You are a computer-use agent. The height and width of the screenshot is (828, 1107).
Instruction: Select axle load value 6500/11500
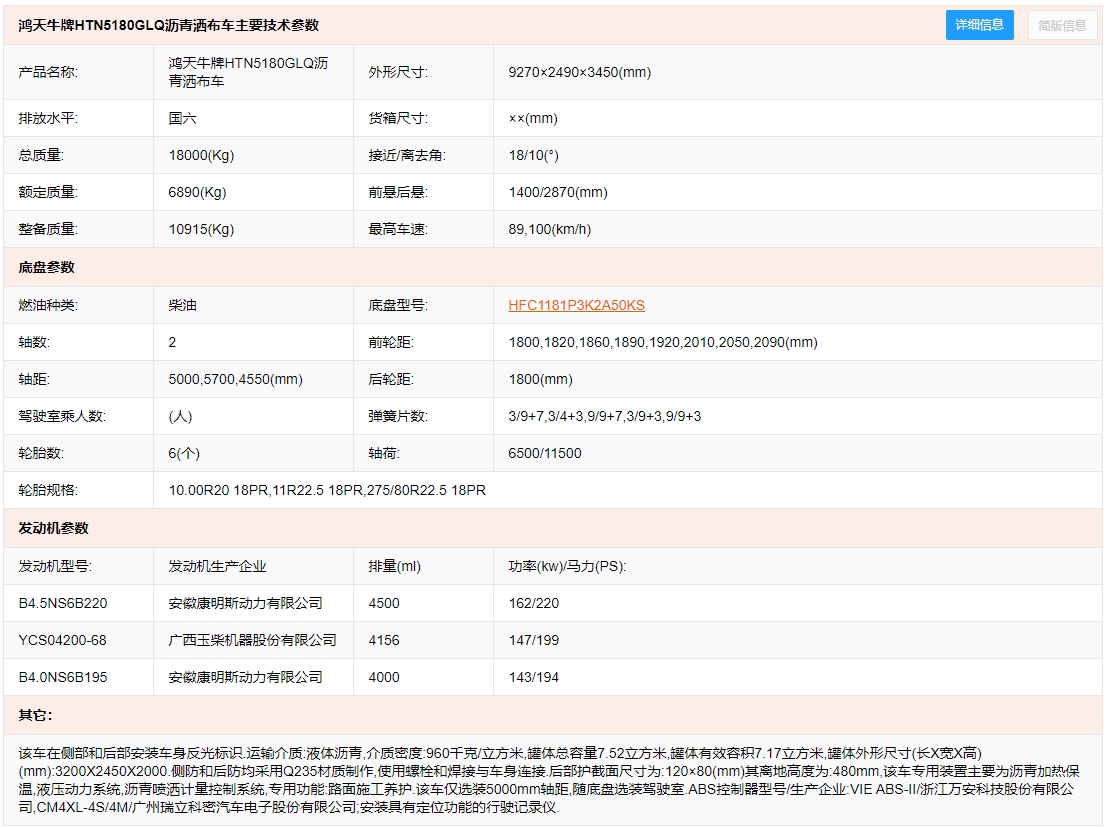point(545,453)
